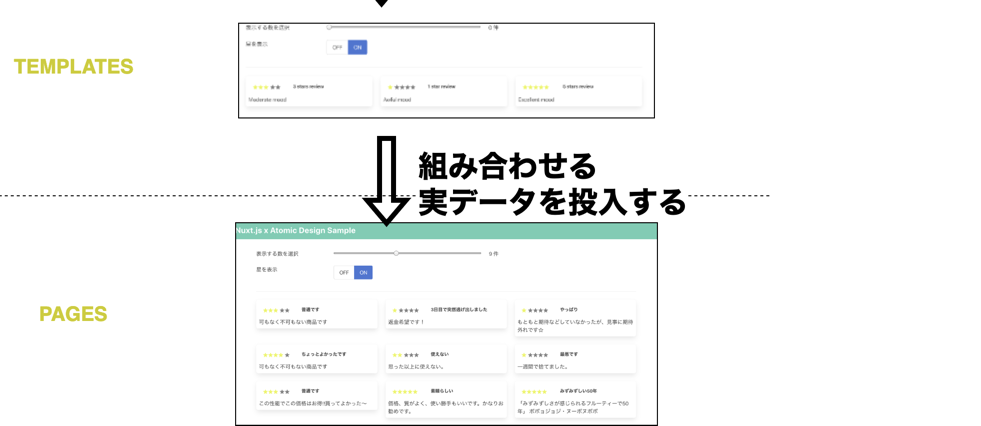The image size is (981, 426).
Task: Click the stars in the みずみずしい50年 card
Action: pos(534,392)
